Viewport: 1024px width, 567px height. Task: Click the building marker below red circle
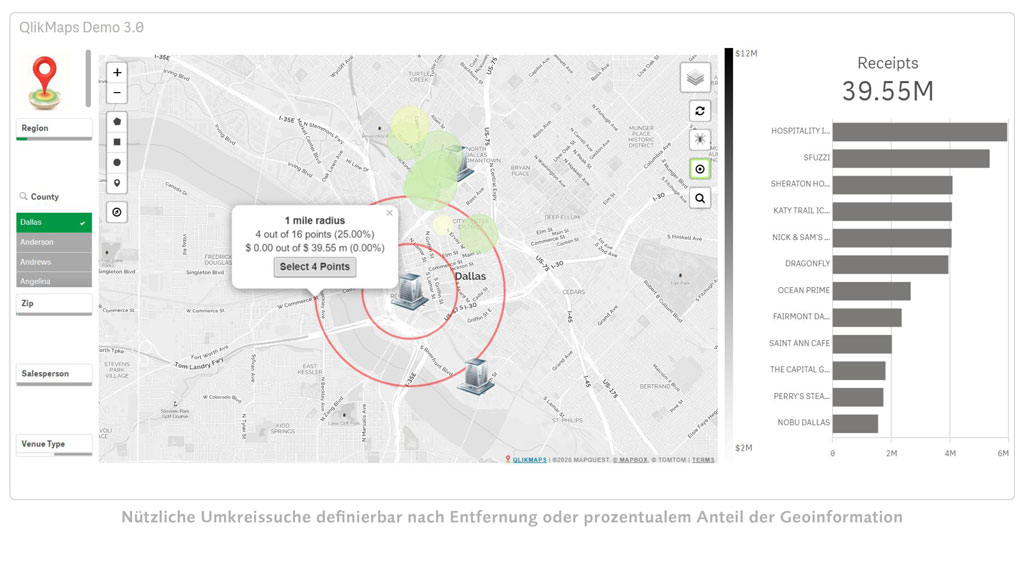[x=476, y=376]
